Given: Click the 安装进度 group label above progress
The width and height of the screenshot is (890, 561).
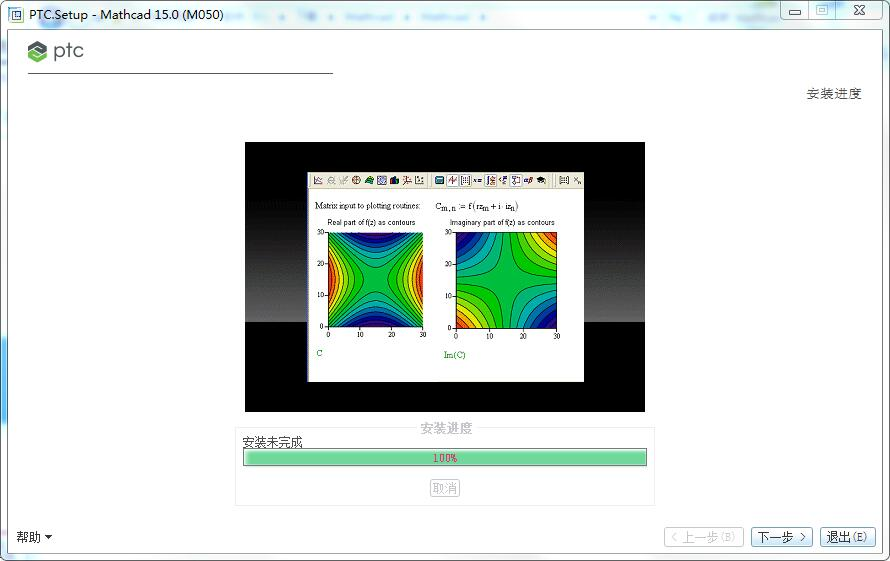Looking at the screenshot, I should tap(446, 428).
